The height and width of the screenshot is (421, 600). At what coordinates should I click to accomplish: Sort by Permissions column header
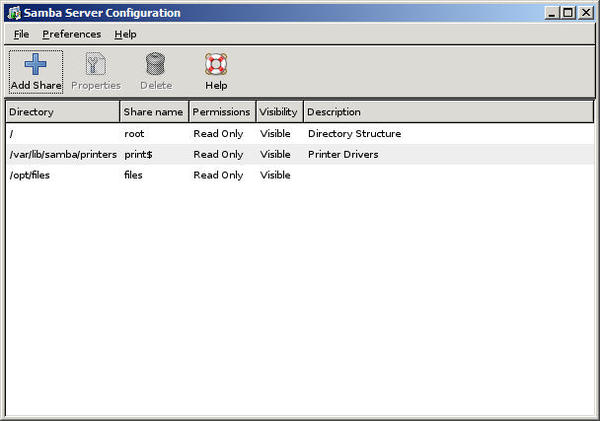pyautogui.click(x=222, y=112)
